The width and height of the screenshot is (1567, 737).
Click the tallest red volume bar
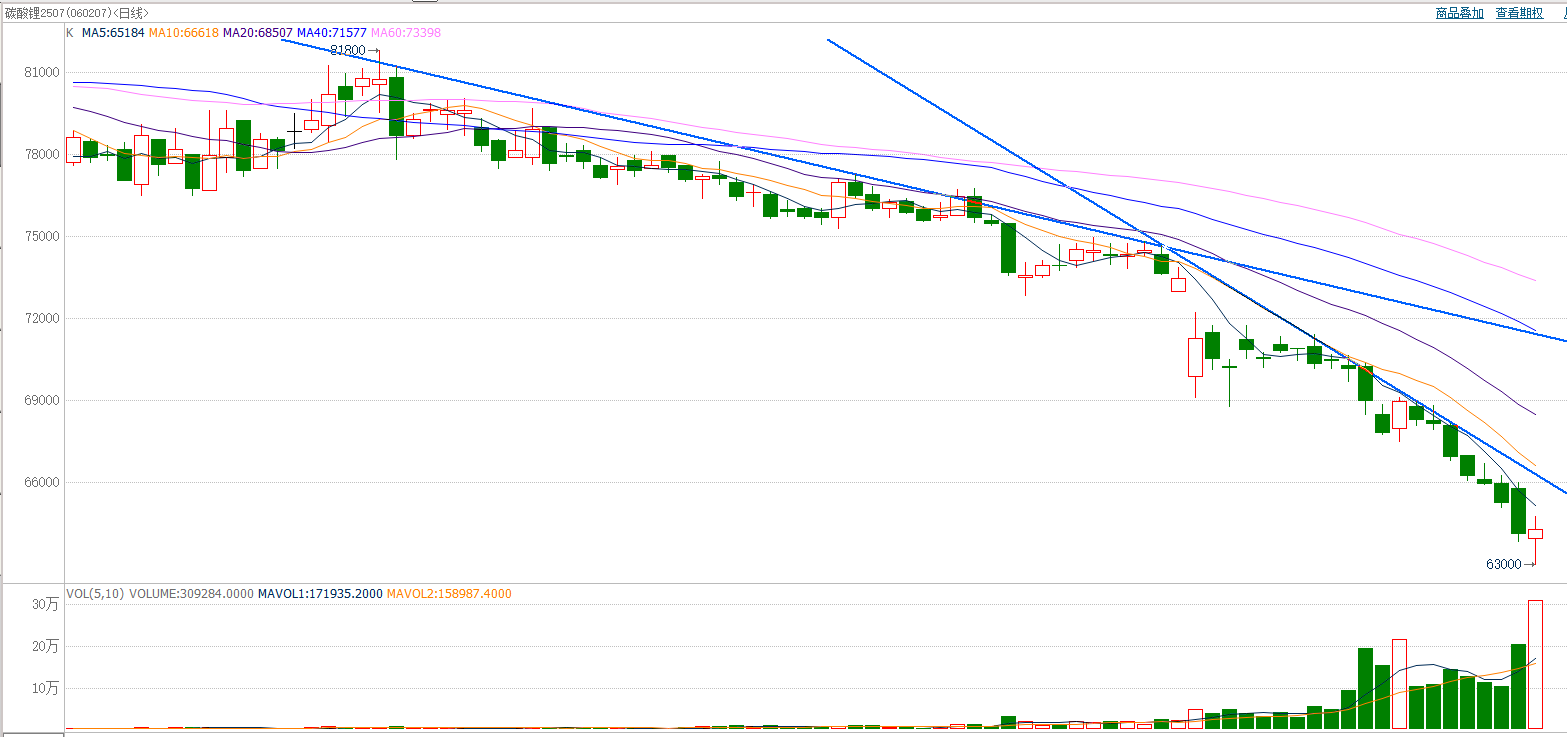pos(1535,664)
